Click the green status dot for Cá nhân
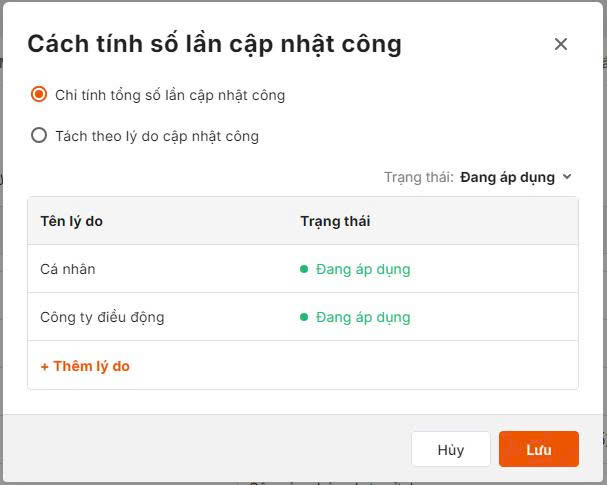This screenshot has height=485, width=607. pos(304,269)
